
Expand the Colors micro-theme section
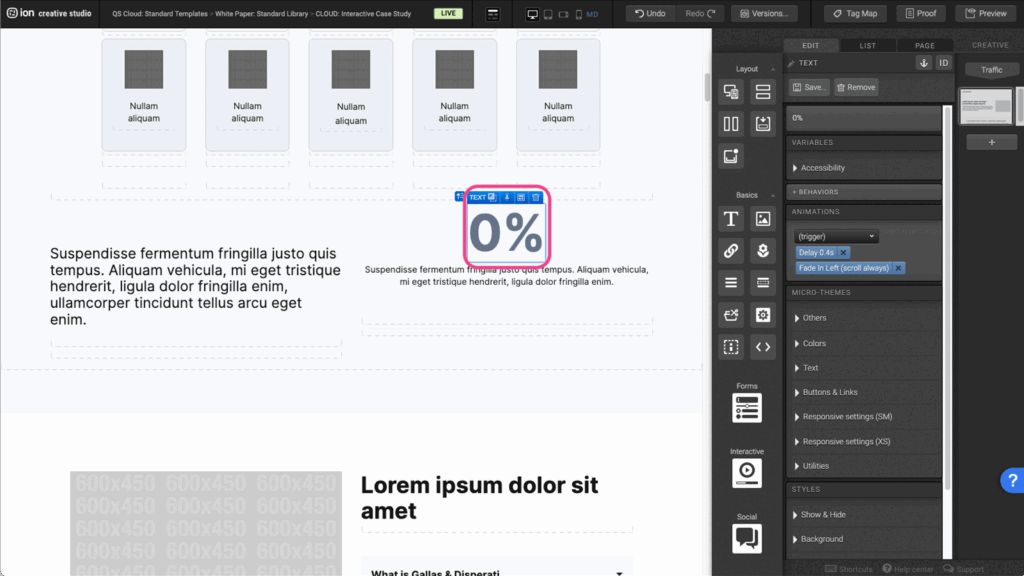[814, 343]
